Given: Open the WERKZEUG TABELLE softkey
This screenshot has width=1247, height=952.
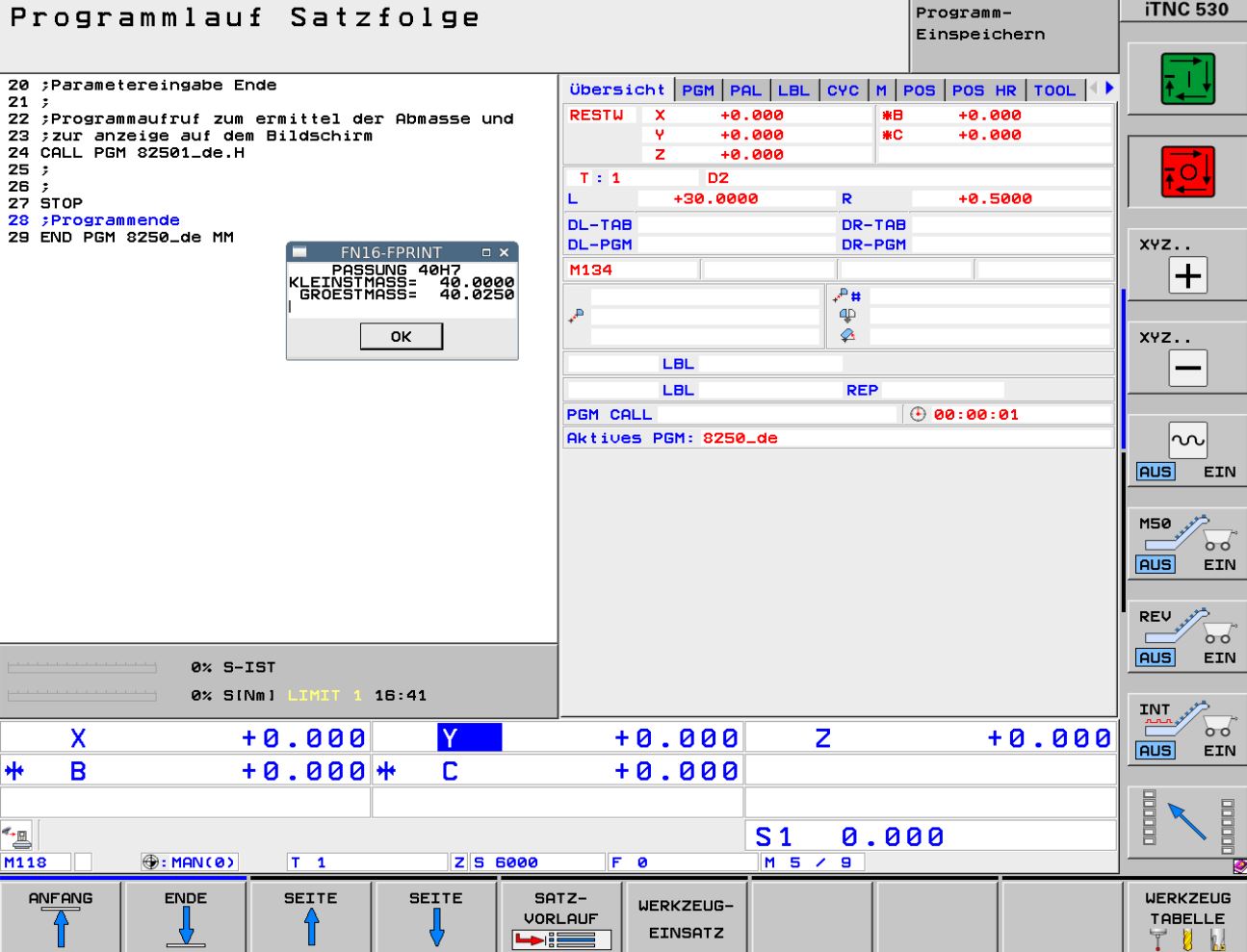Looking at the screenshot, I should [x=1187, y=918].
